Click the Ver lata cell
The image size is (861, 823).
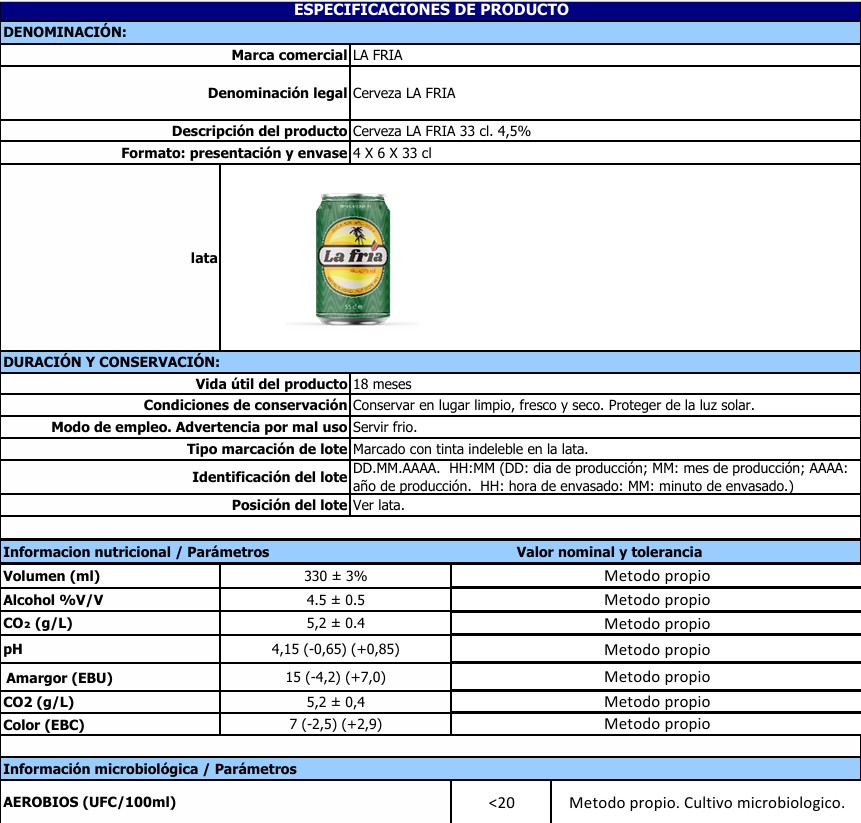pos(379,505)
